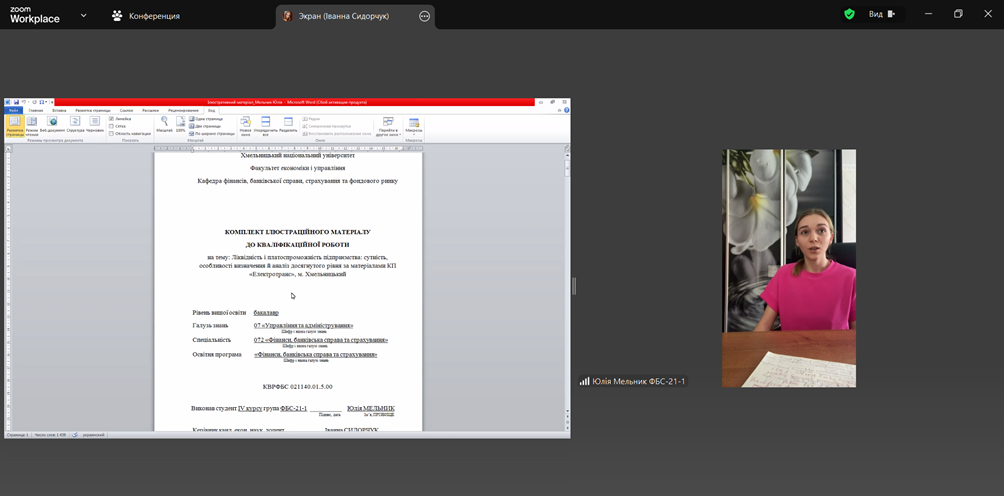
Task: Expand Перейти в другое окно dropdown
Action: coord(387,126)
